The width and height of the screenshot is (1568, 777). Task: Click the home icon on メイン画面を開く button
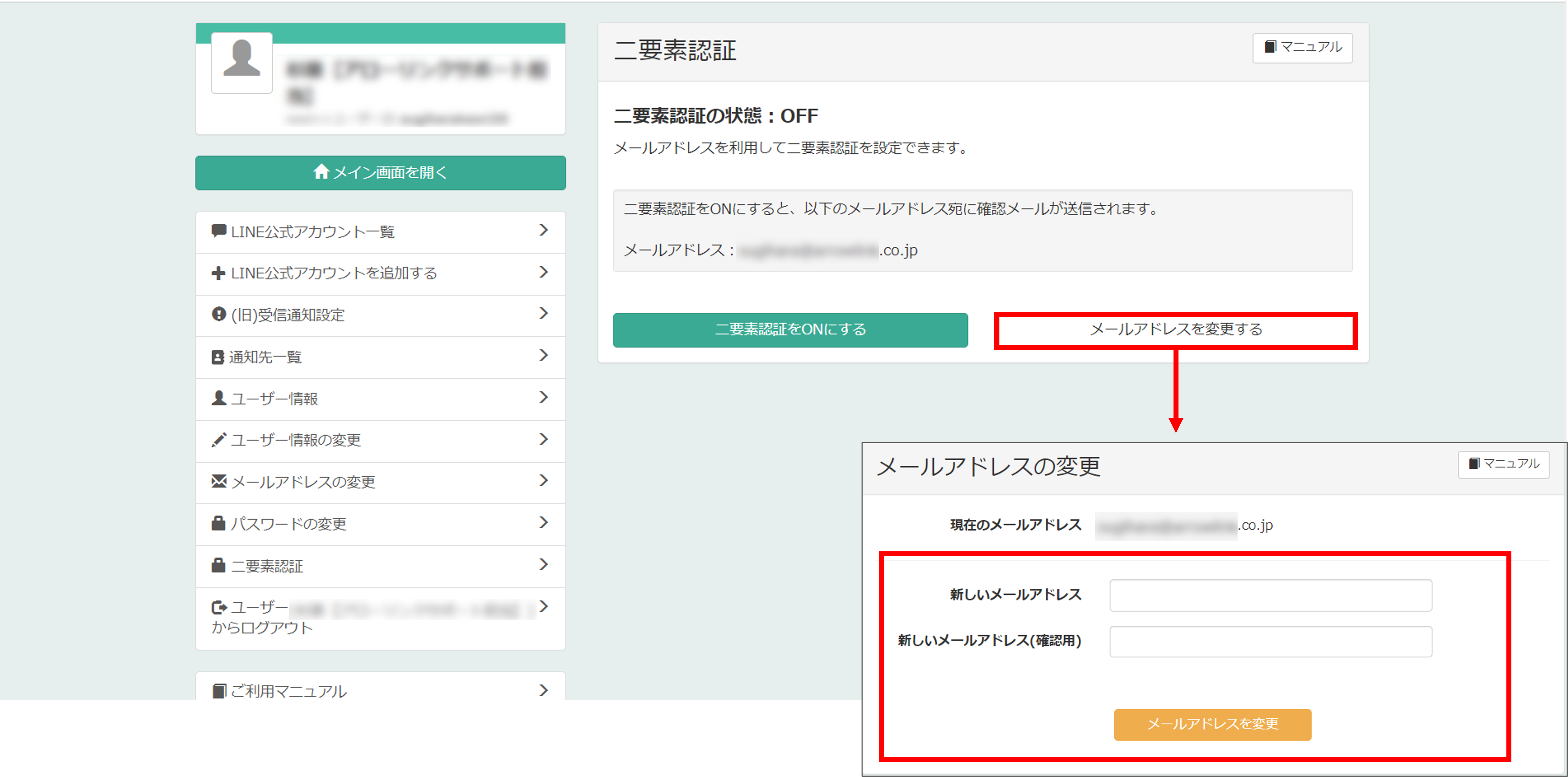(321, 172)
